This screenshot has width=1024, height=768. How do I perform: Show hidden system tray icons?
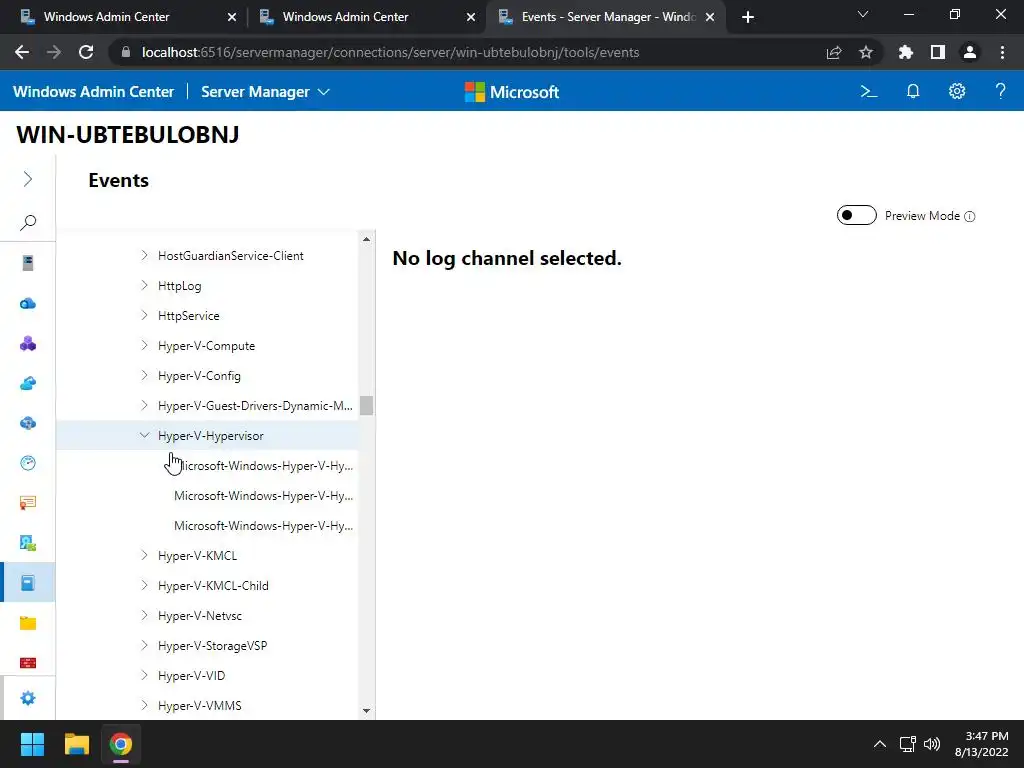pos(880,744)
